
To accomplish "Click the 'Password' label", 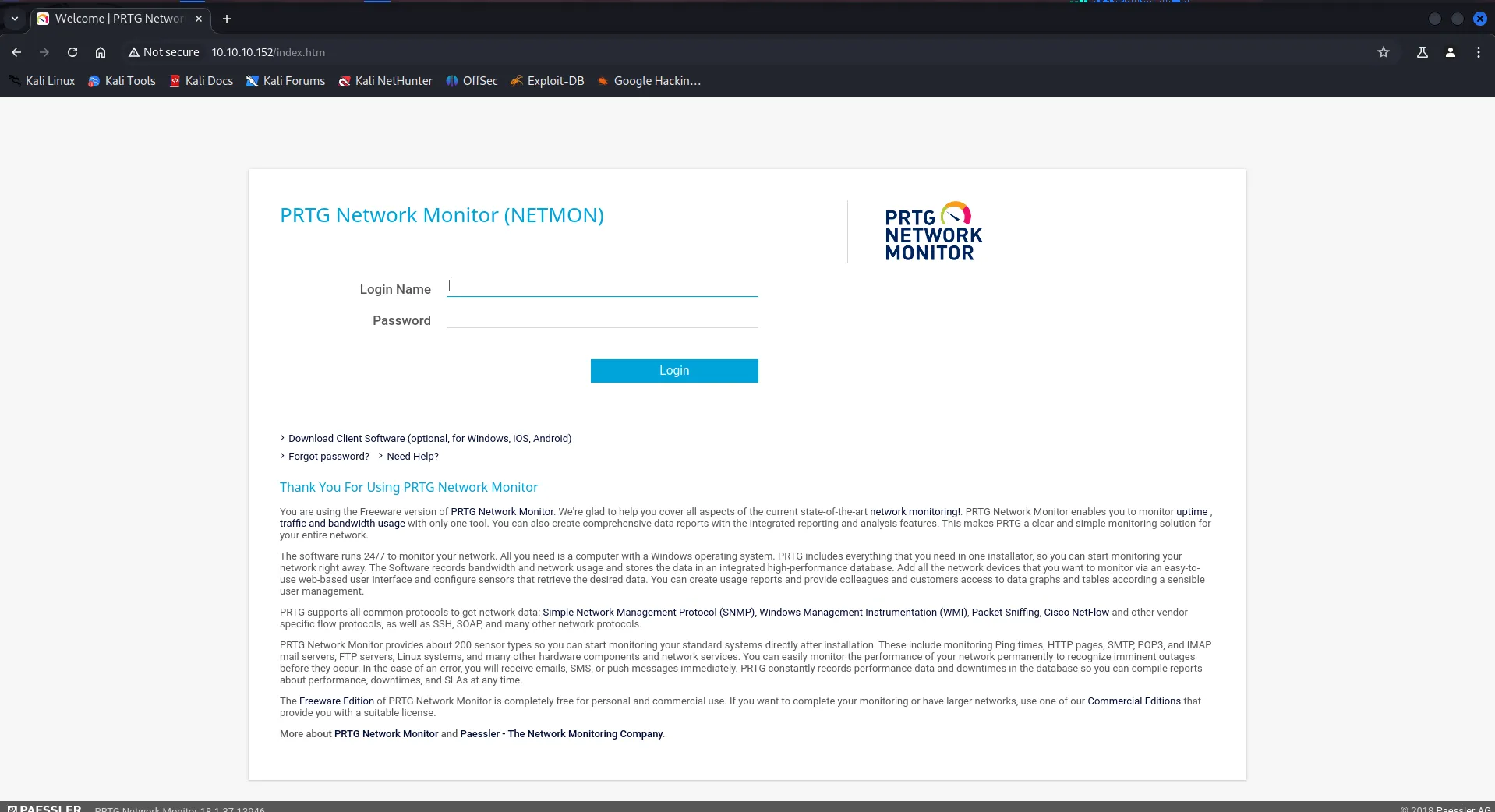I will pos(401,320).
